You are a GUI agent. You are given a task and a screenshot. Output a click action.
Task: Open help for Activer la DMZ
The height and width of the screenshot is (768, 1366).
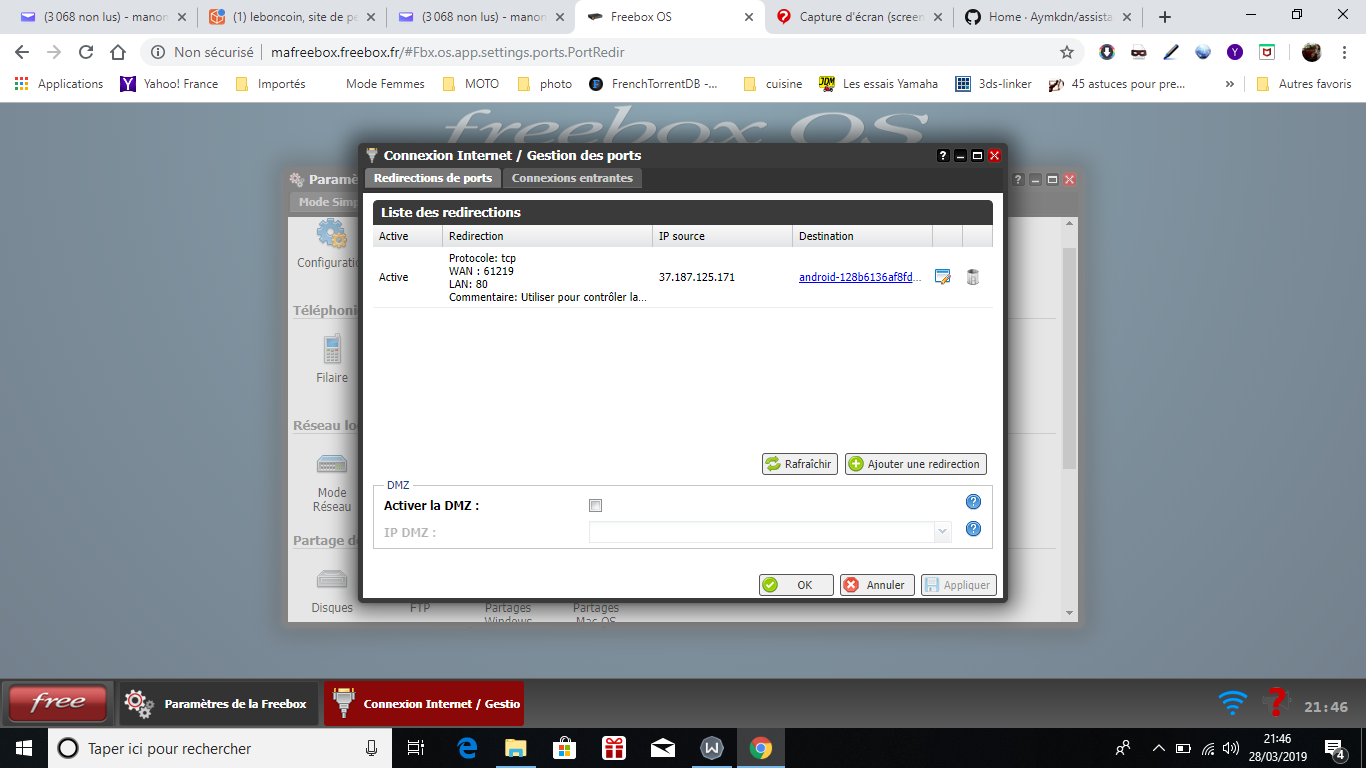[x=972, y=502]
